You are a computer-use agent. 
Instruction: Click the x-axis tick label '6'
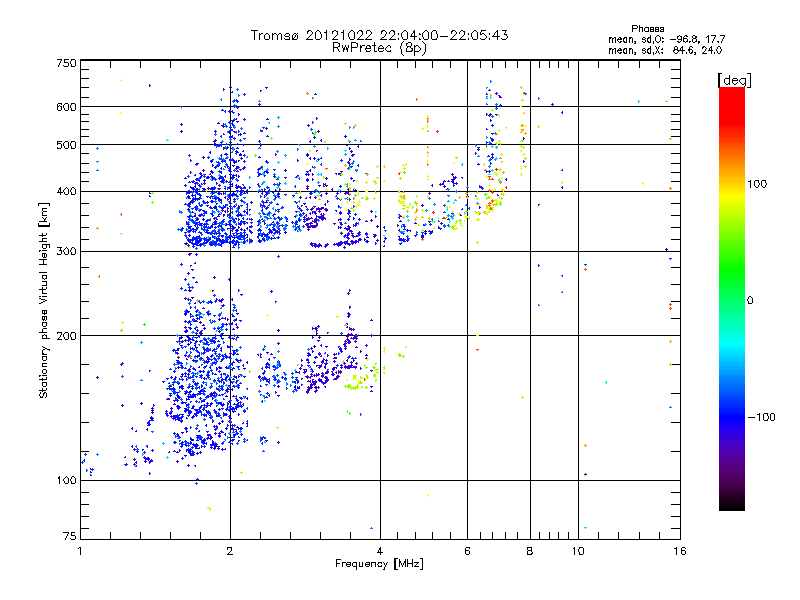(x=467, y=552)
